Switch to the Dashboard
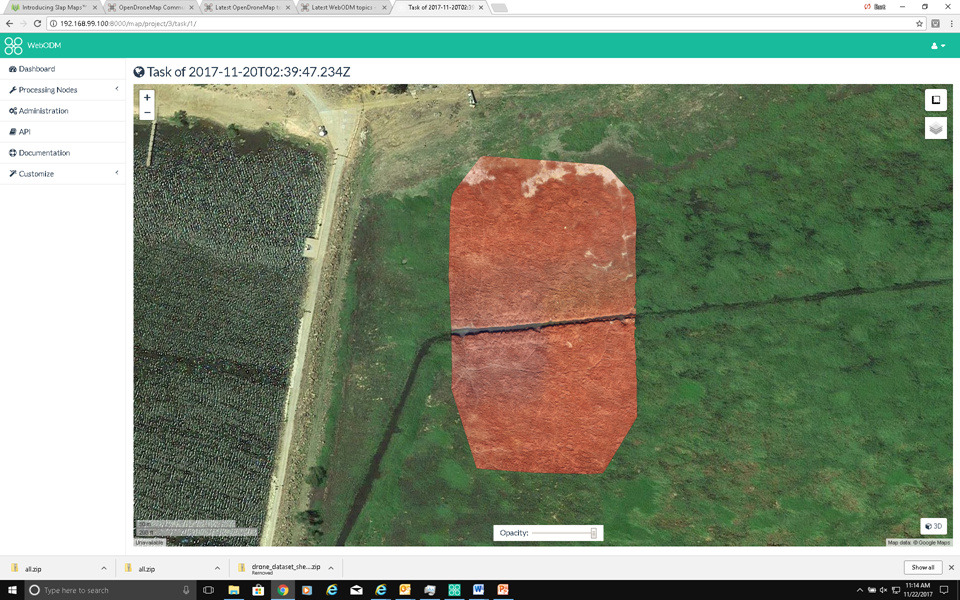960x600 pixels. [x=35, y=68]
